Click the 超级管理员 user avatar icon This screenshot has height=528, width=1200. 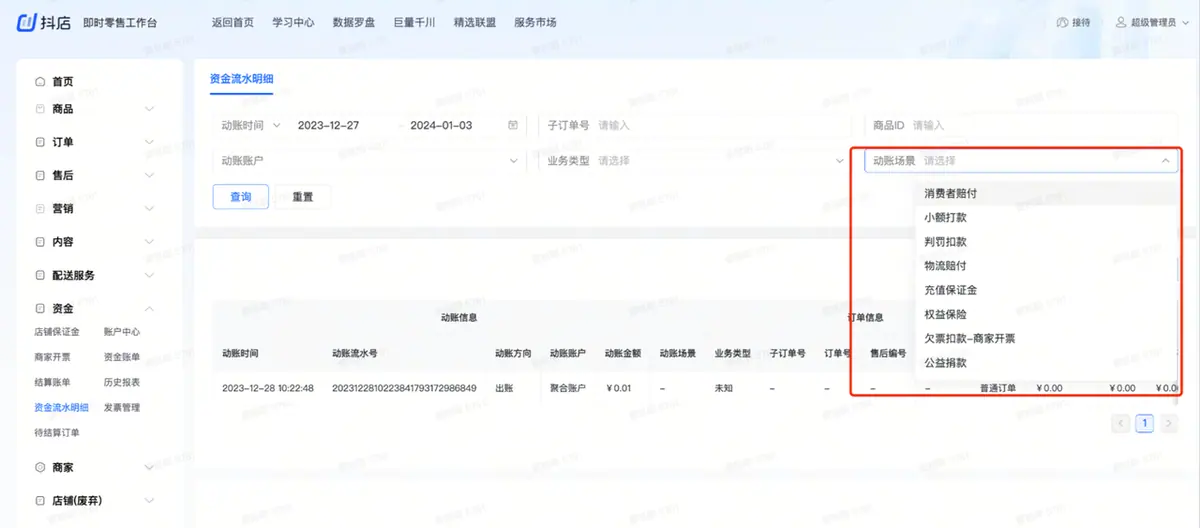(x=1121, y=22)
